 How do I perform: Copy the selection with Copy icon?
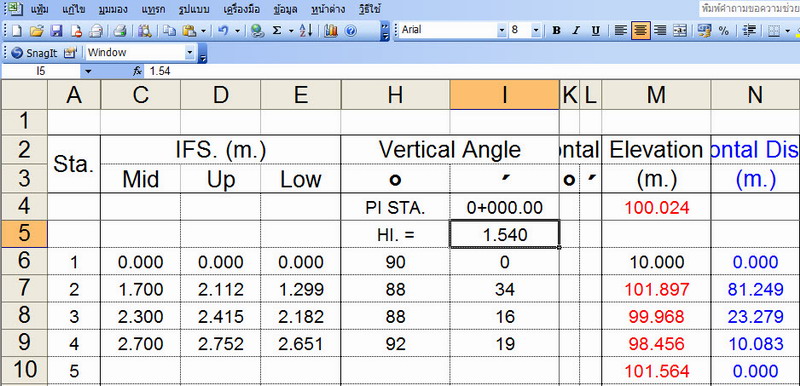point(169,31)
